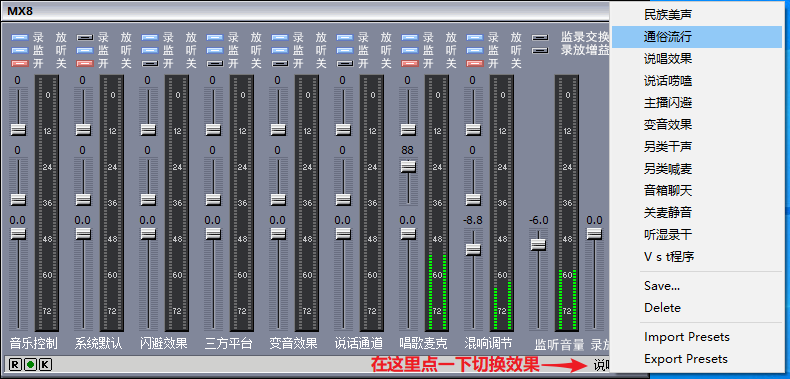The width and height of the screenshot is (790, 379).
Task: Select 另类喊麦 preset entry
Action: point(697,169)
